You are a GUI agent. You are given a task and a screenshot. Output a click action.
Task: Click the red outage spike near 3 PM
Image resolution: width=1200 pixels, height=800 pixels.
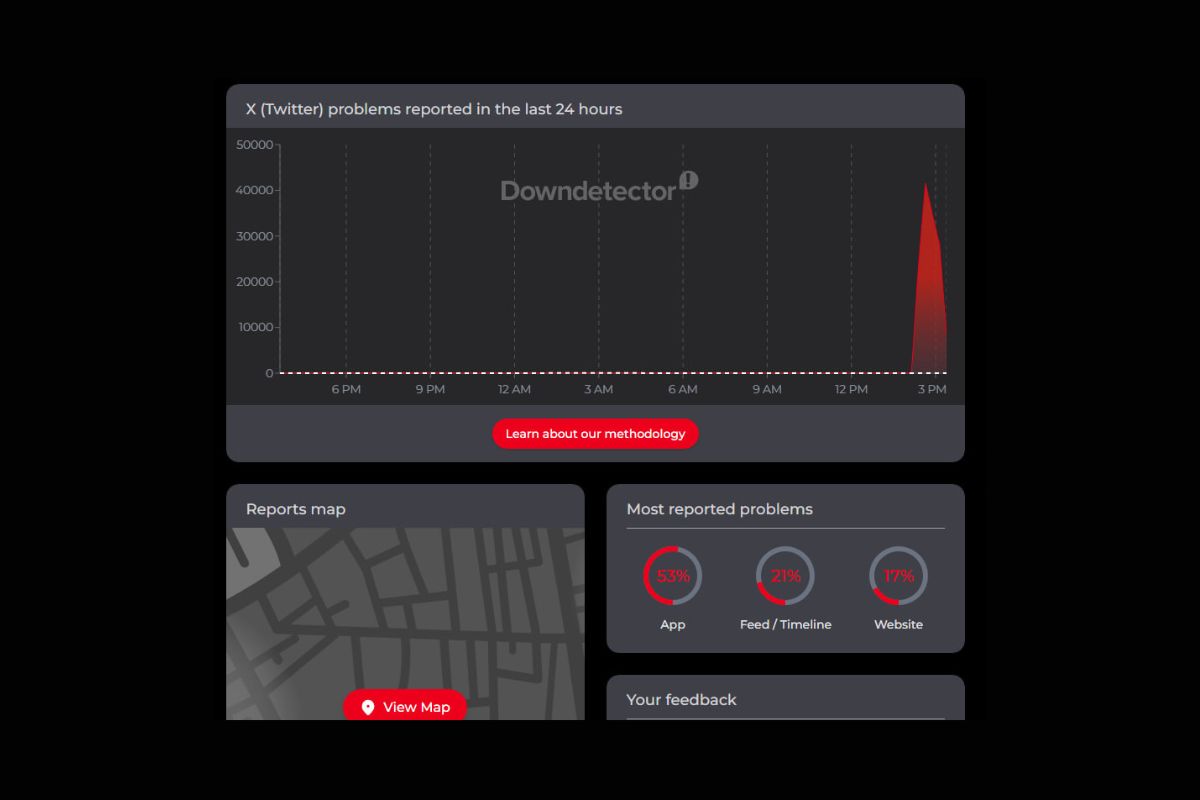(x=928, y=280)
